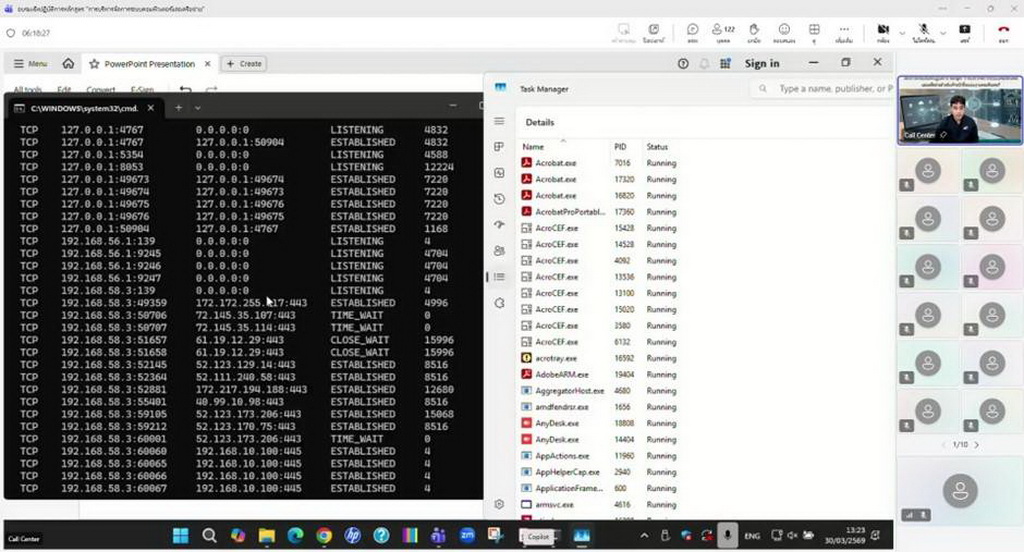The image size is (1024, 552).
Task: Raise hand in the meeting toolbar
Action: pyautogui.click(x=754, y=32)
